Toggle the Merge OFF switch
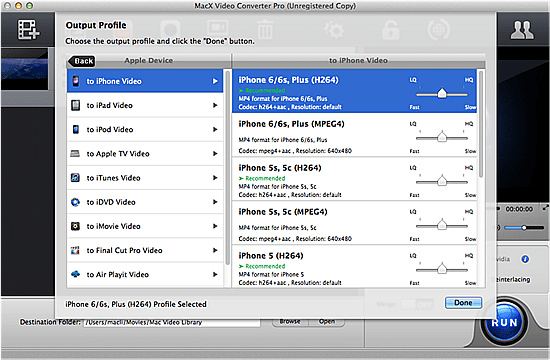Viewport: 550px width, 360px height. (x=417, y=304)
